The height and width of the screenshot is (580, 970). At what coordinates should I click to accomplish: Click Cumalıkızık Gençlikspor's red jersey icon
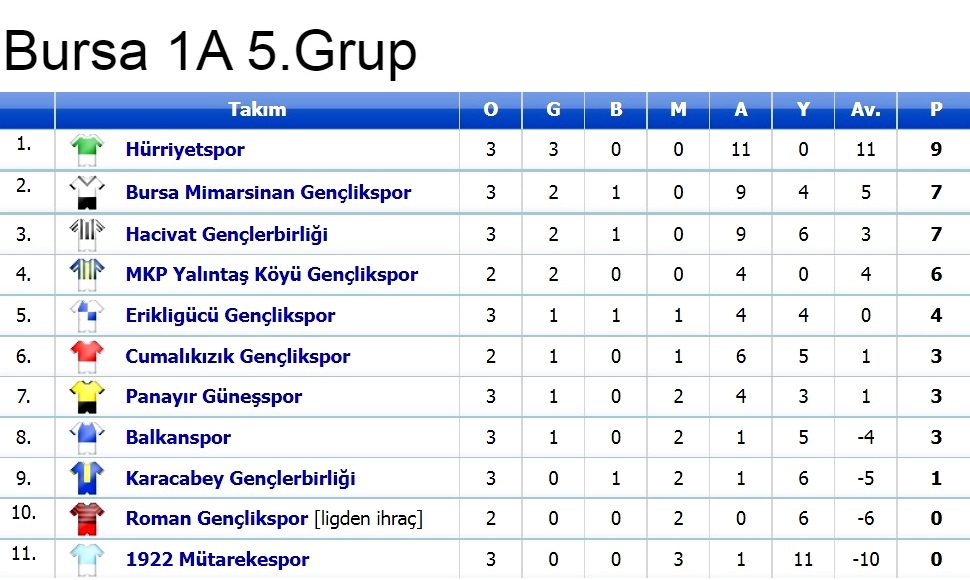click(87, 355)
